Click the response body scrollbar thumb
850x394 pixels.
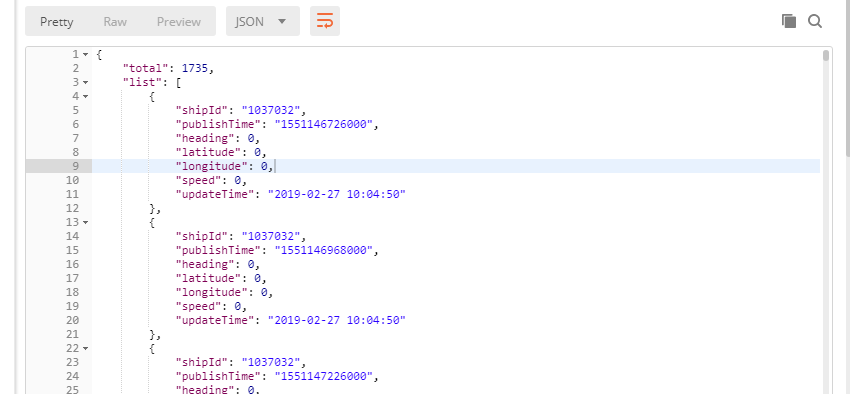[x=826, y=56]
